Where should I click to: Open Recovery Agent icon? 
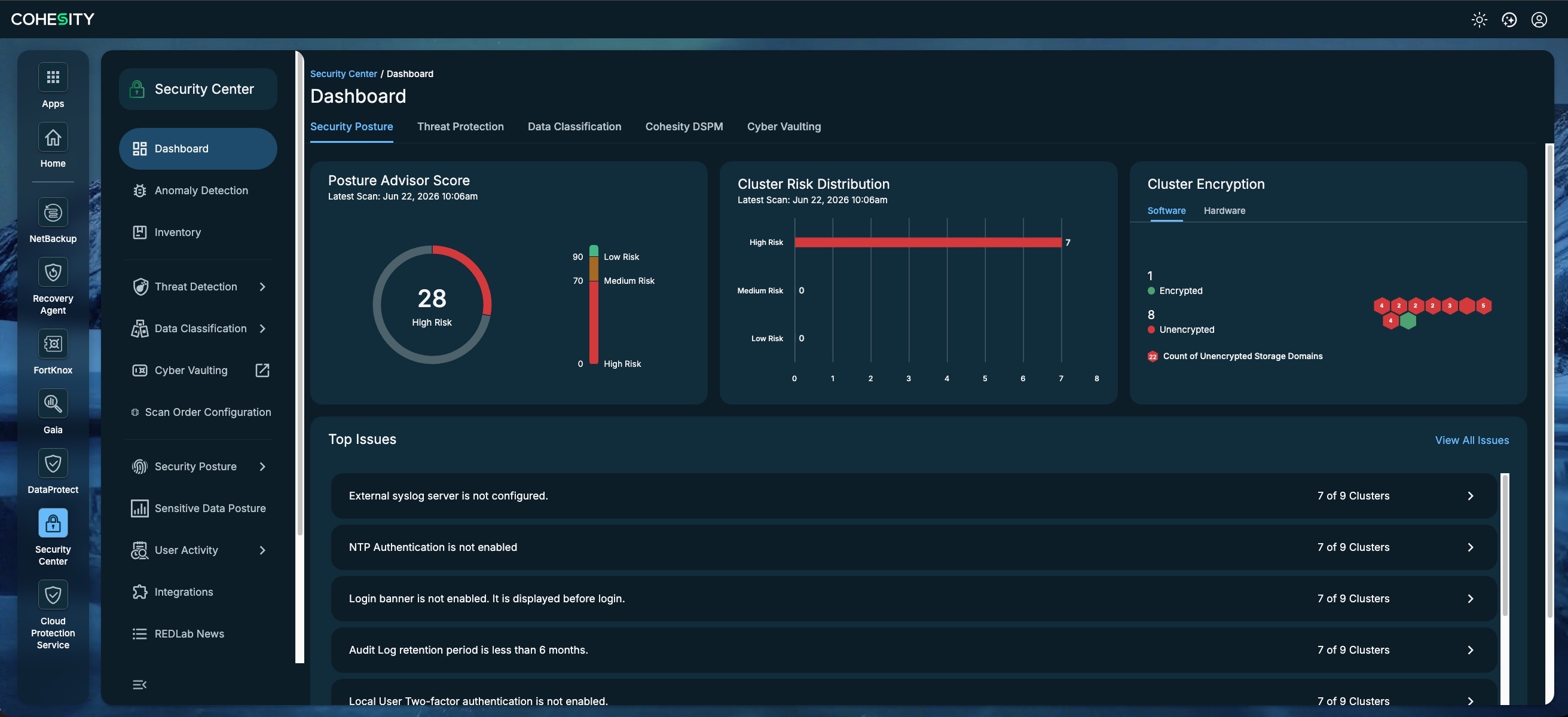[53, 272]
